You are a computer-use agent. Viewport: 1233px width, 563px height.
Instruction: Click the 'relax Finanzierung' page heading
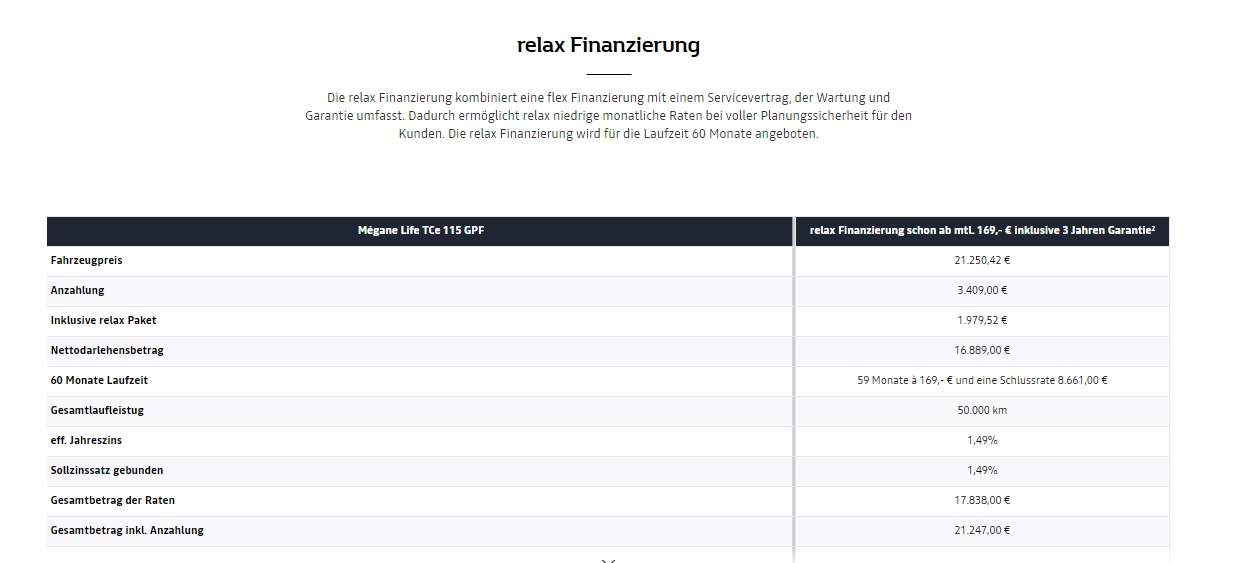click(x=608, y=45)
